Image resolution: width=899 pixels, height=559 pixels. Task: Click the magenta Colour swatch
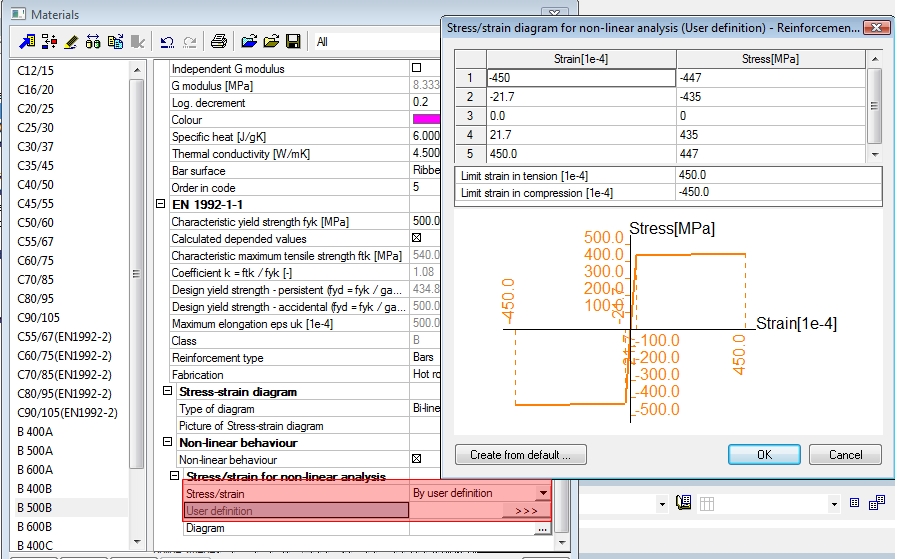point(426,119)
